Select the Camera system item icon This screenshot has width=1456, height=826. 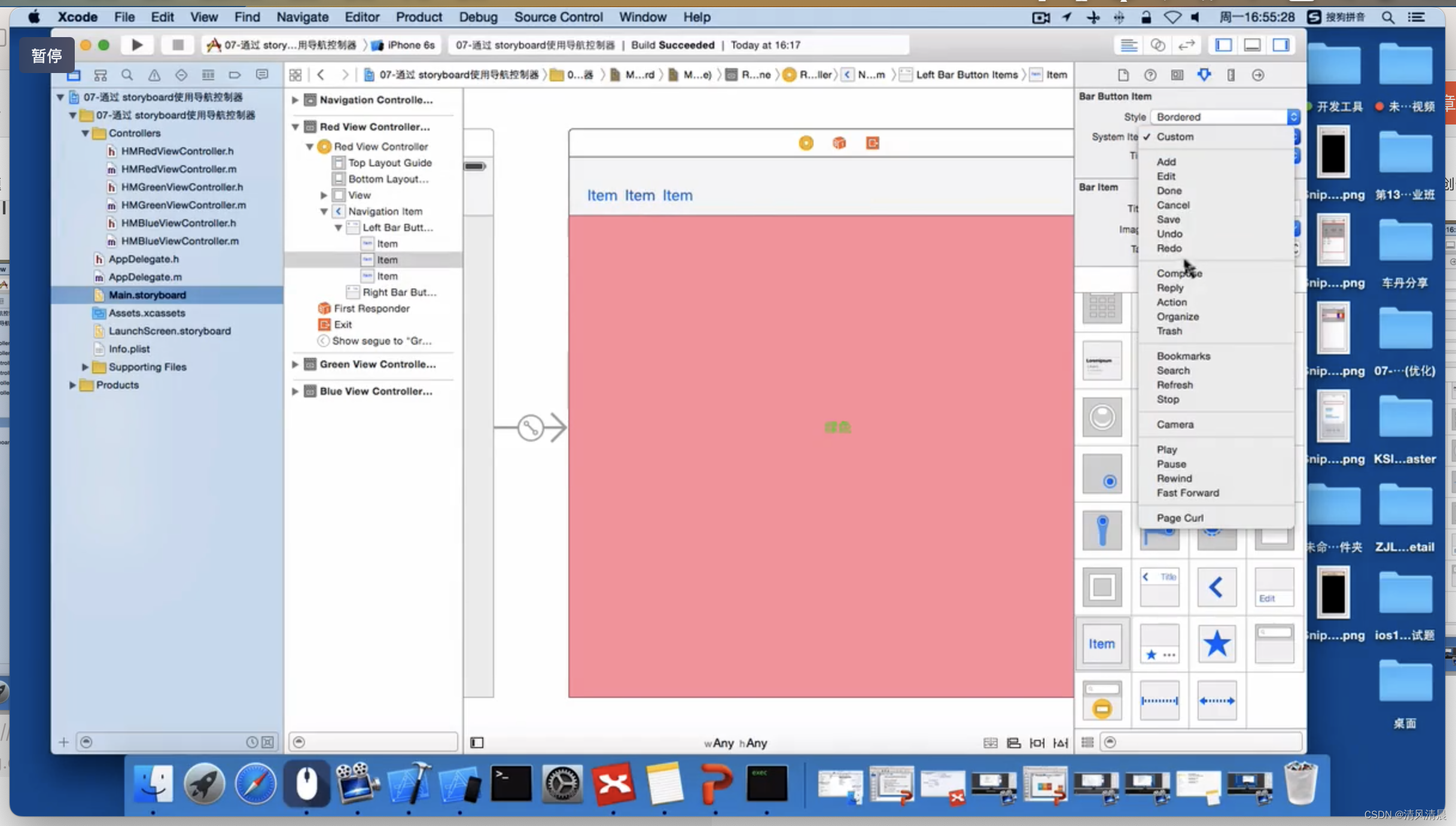1175,424
